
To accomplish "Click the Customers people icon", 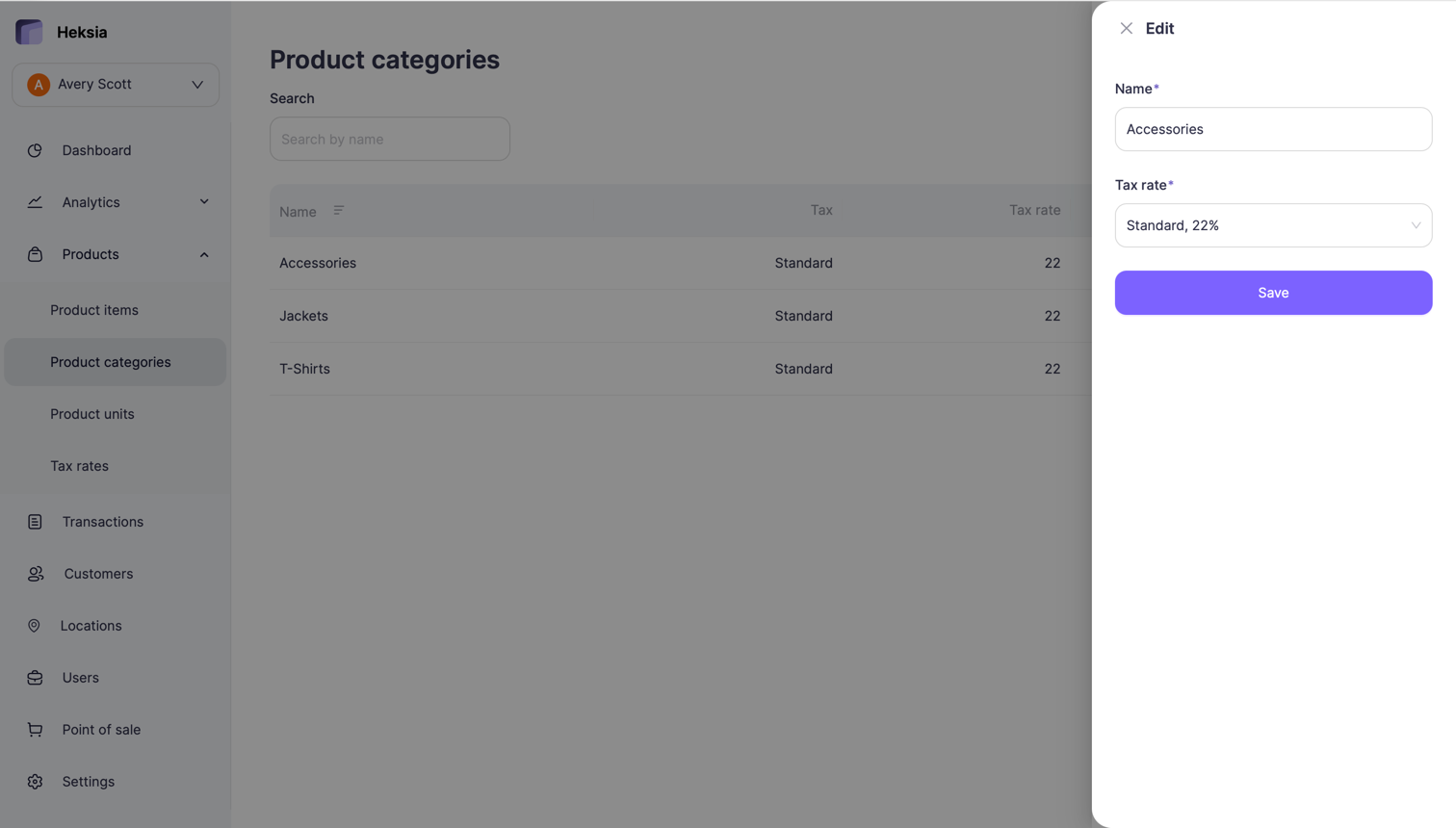I will click(35, 573).
